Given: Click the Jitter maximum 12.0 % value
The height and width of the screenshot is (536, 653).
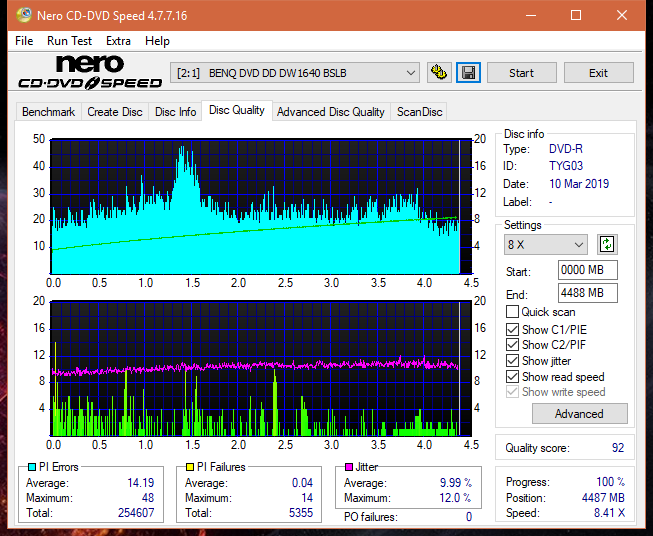Looking at the screenshot, I should pos(455,498).
